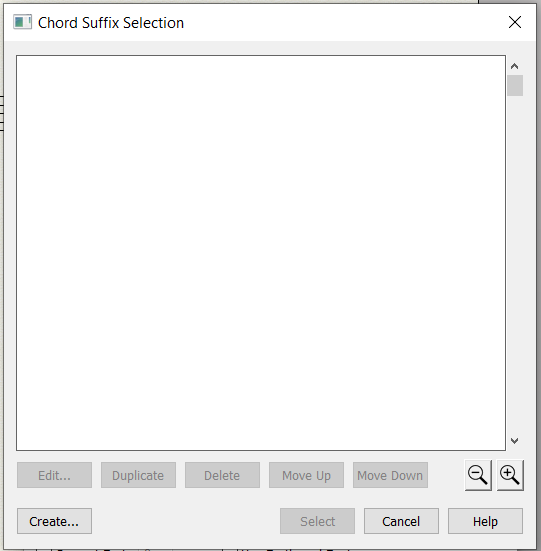This screenshot has height=551, width=541.
Task: Click the Chord Suffix Selection window icon
Action: click(22, 22)
